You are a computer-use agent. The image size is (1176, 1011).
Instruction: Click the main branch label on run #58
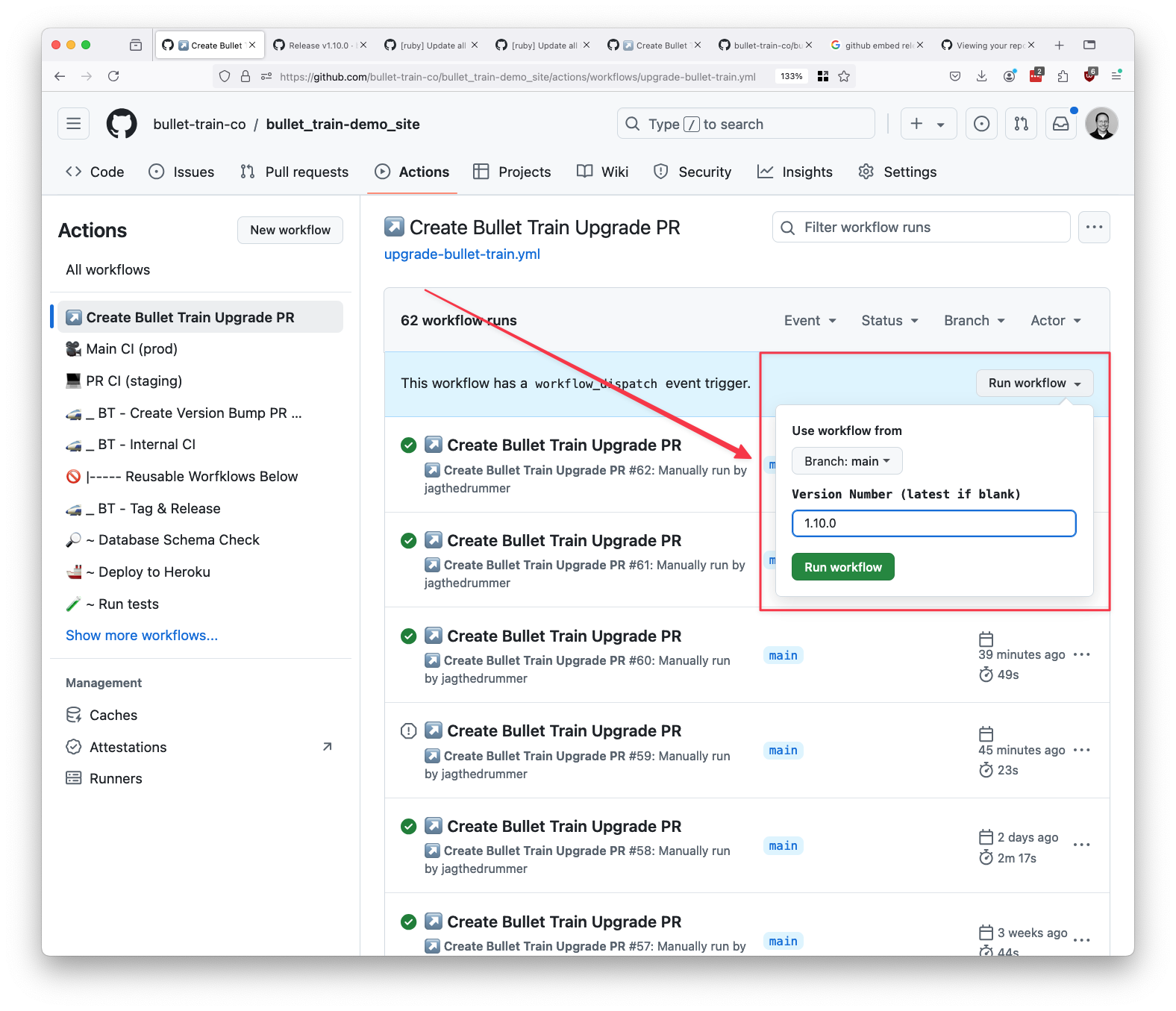click(783, 845)
